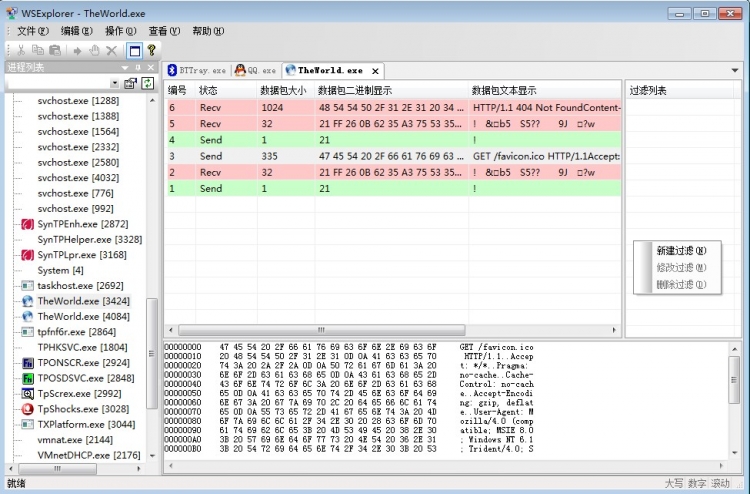Open the 查看 menu
This screenshot has height=494, width=750.
pyautogui.click(x=164, y=32)
